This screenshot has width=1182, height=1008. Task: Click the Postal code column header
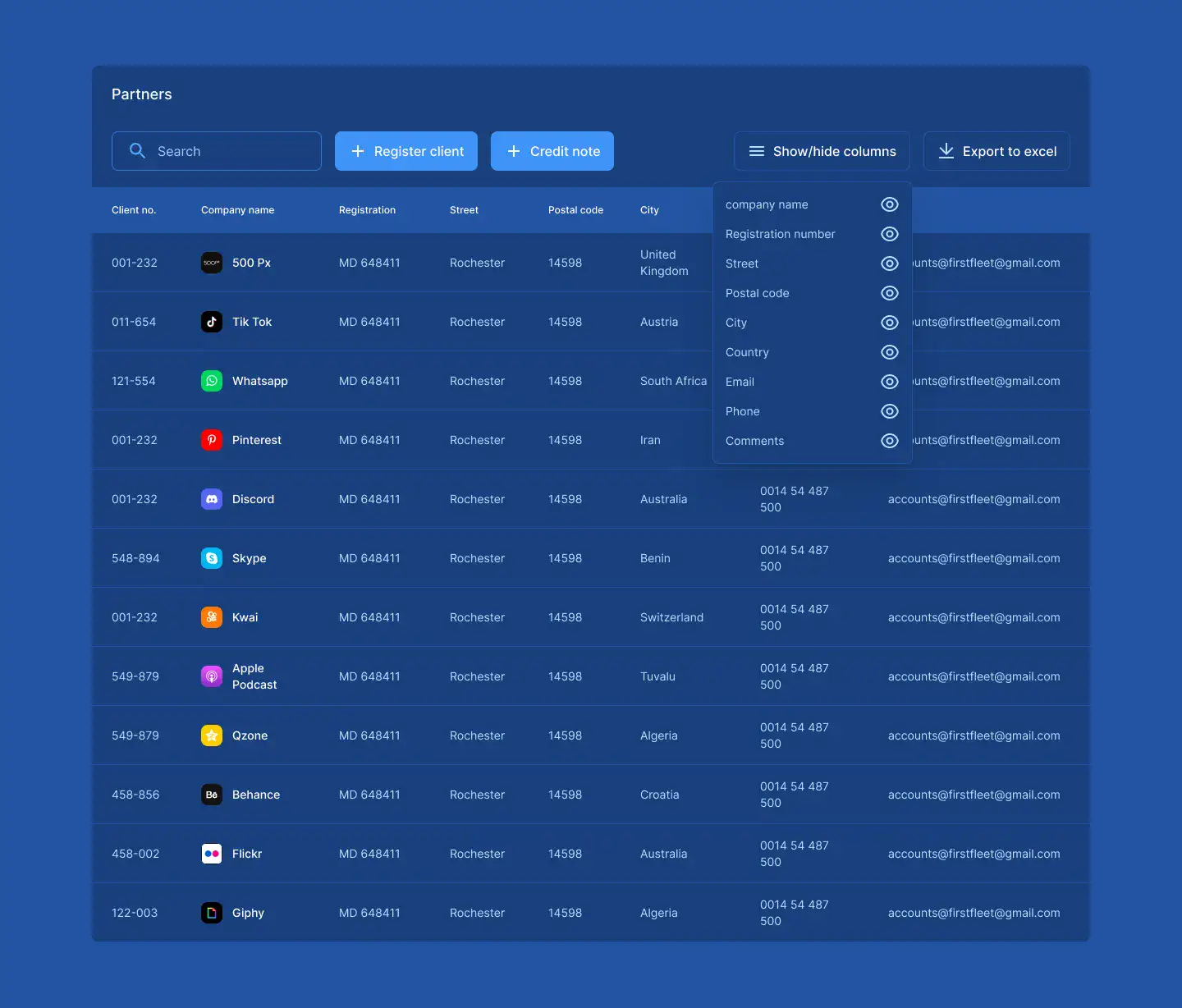[x=575, y=210]
